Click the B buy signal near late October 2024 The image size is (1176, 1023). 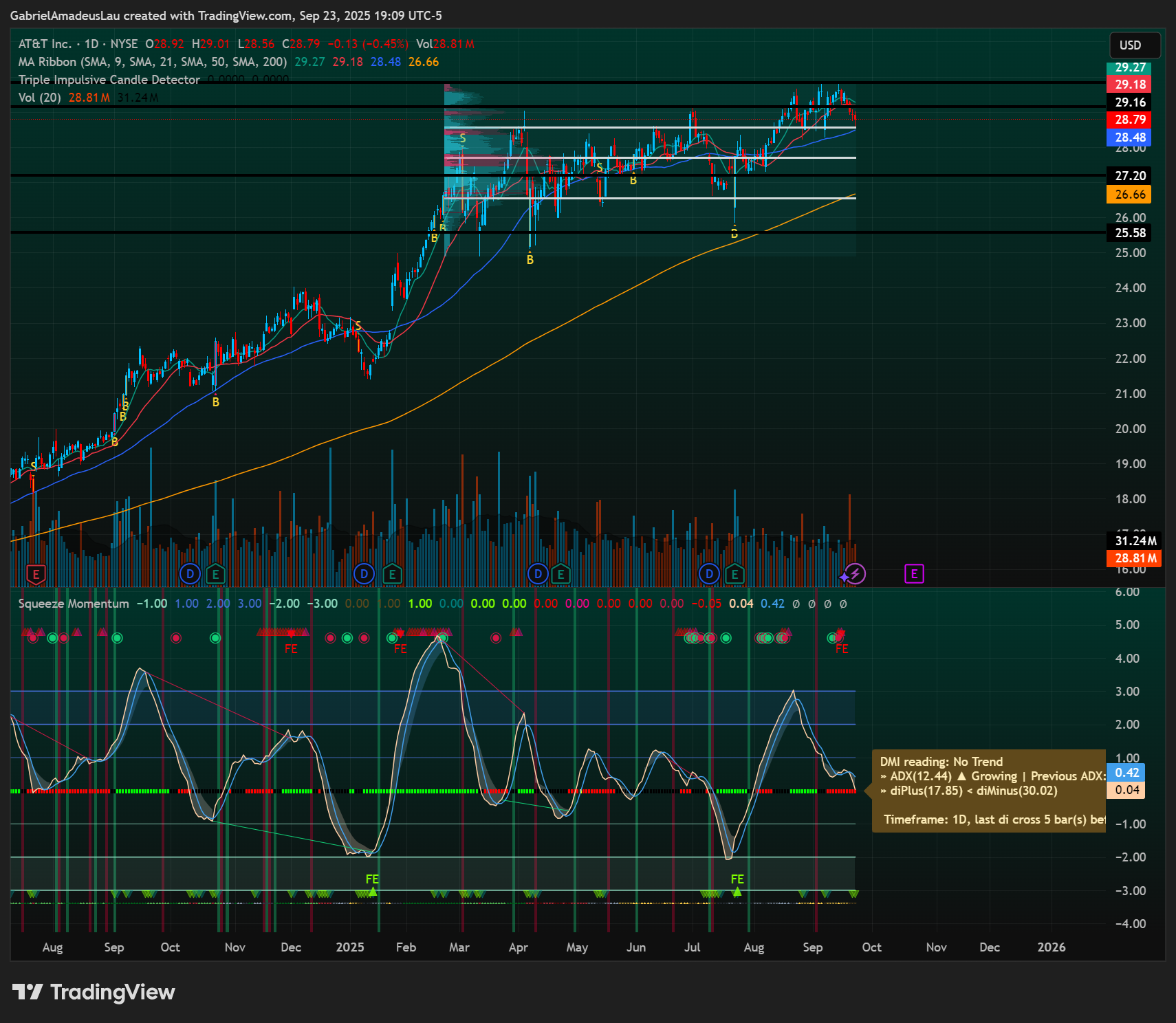(x=216, y=402)
